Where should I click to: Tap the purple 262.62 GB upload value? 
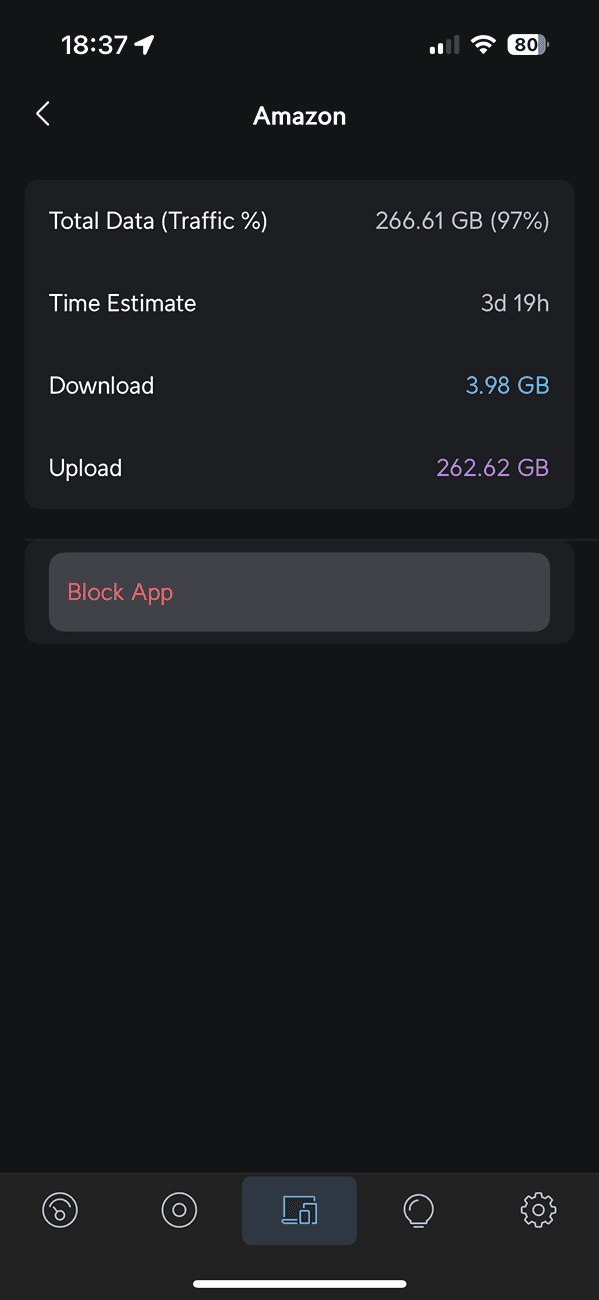click(493, 468)
